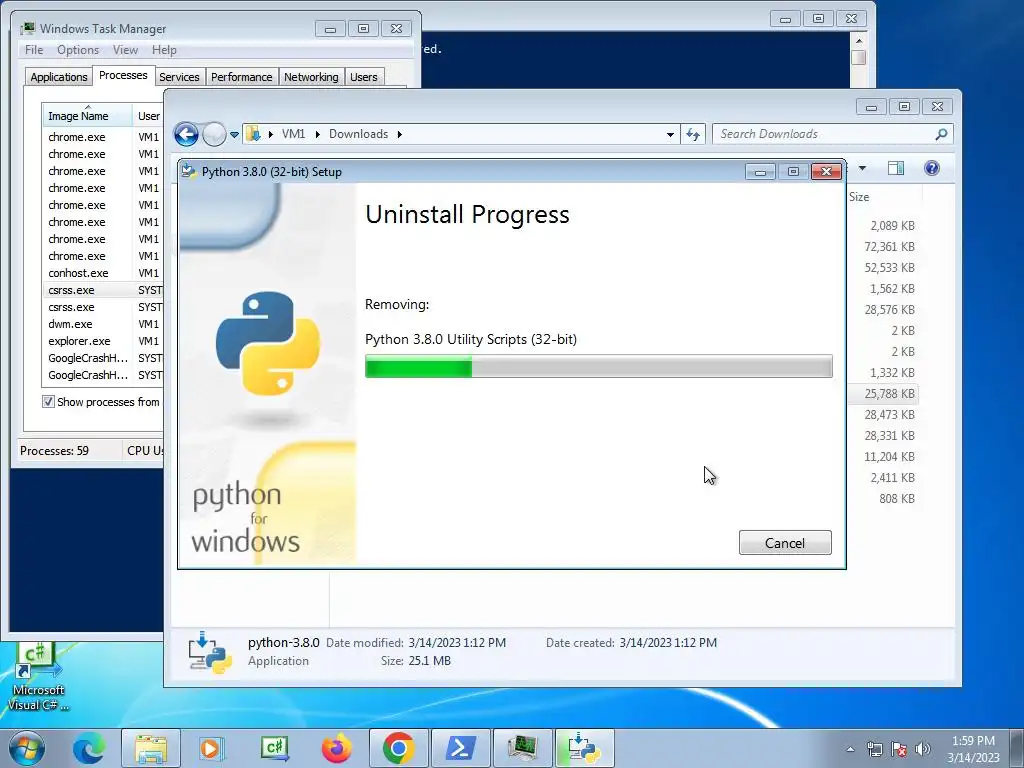Screen dimensions: 1024x768
Task: Toggle Show processes from all users checkbox
Action: [48, 402]
